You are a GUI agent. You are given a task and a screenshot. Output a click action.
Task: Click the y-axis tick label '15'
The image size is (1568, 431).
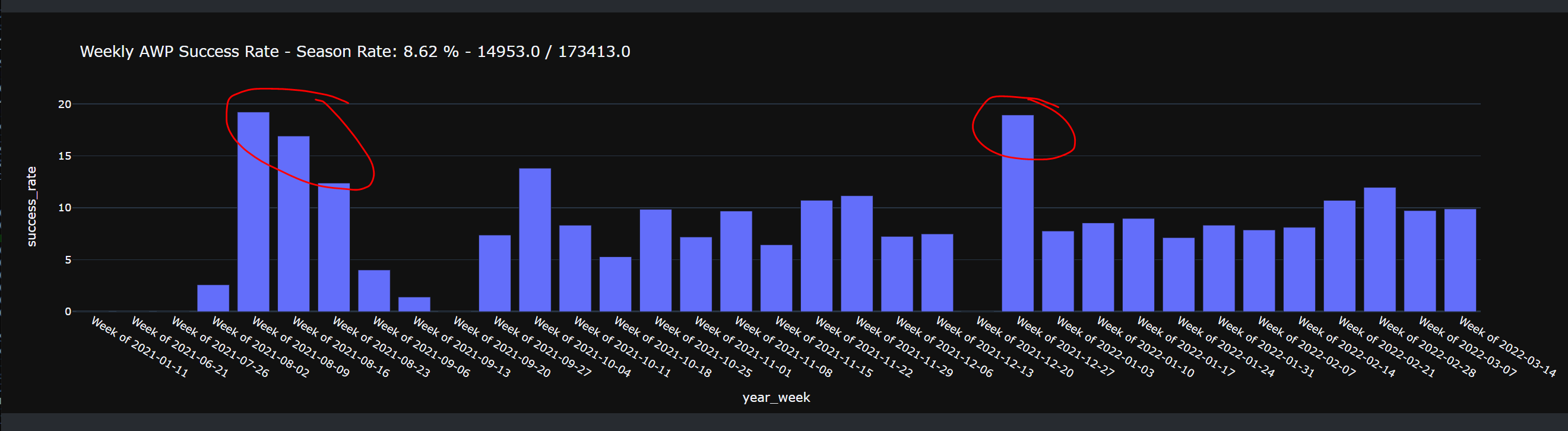click(x=65, y=156)
